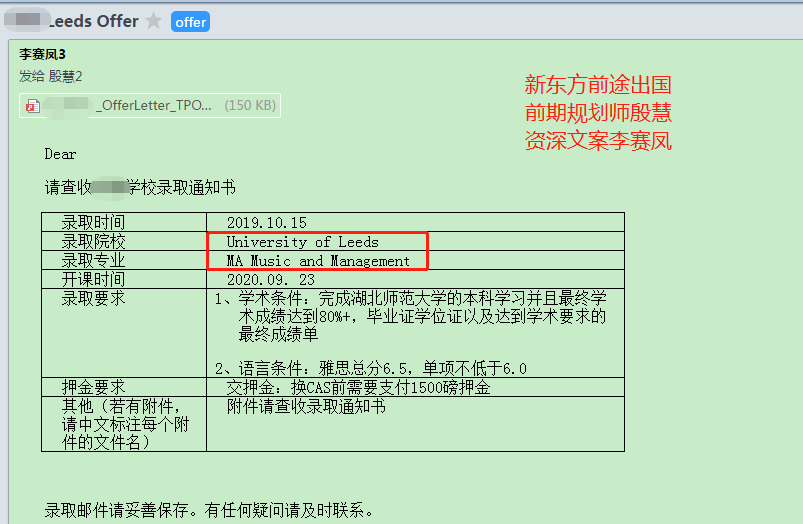Click the 学术条件 academic requirement text

(410, 316)
